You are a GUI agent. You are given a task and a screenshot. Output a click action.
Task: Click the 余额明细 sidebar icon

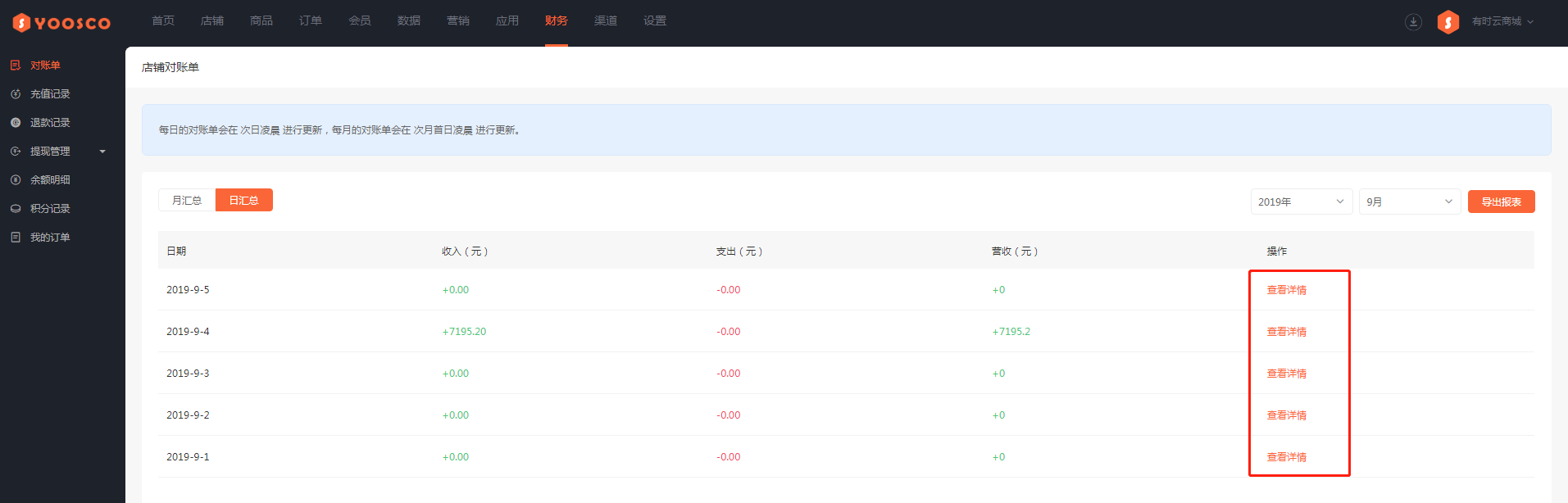coord(16,180)
